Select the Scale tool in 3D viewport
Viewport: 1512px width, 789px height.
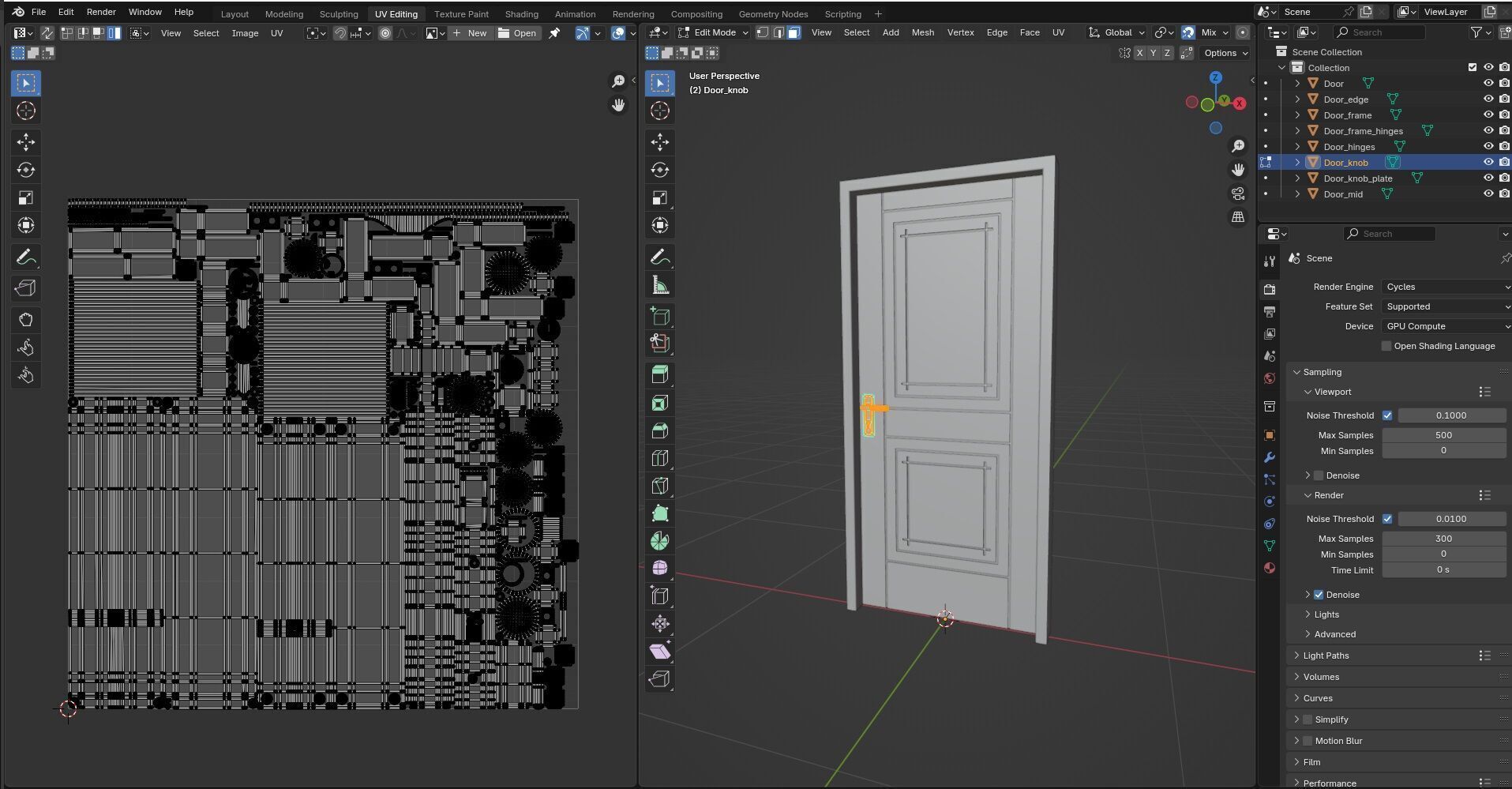click(660, 197)
